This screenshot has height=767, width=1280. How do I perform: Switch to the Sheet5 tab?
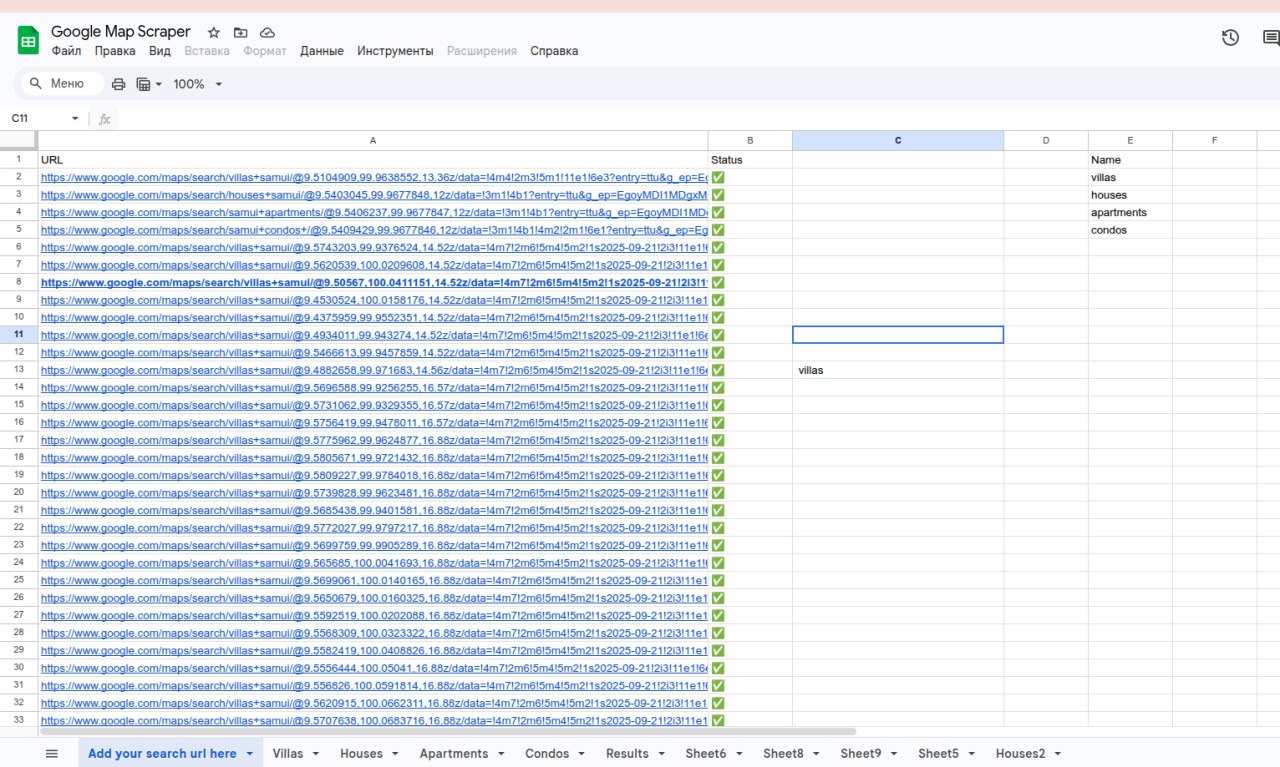click(938, 754)
